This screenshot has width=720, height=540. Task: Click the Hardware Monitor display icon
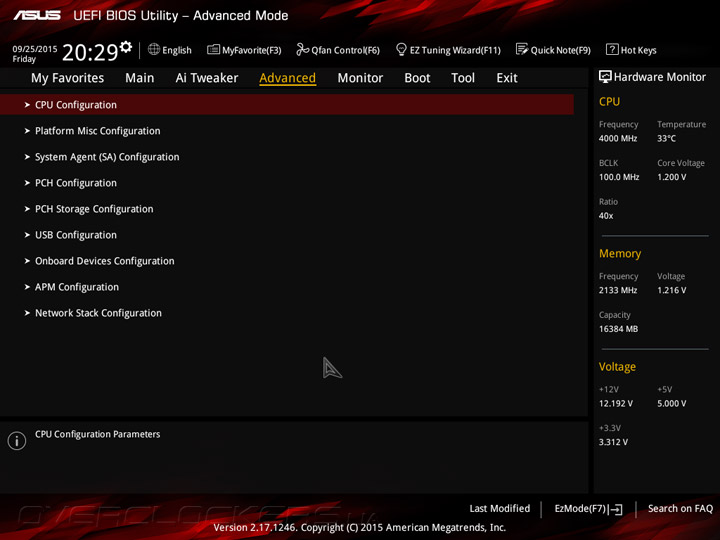pos(605,77)
